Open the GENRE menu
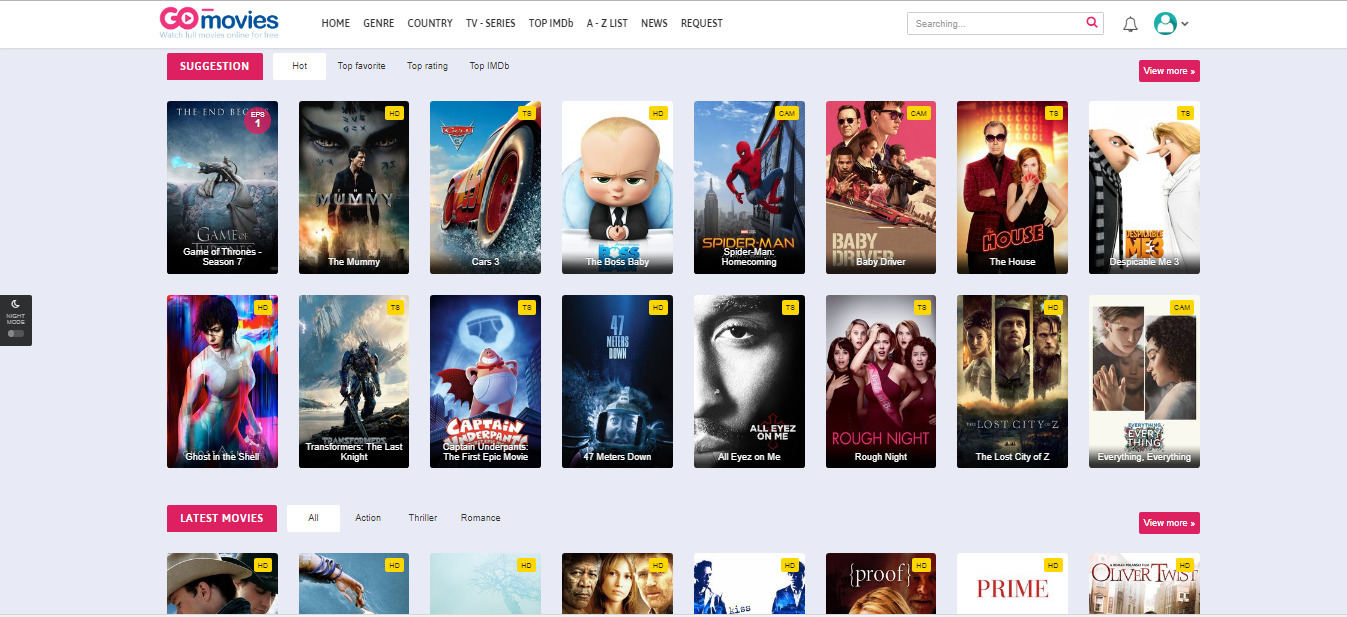The height and width of the screenshot is (617, 1347). (378, 23)
